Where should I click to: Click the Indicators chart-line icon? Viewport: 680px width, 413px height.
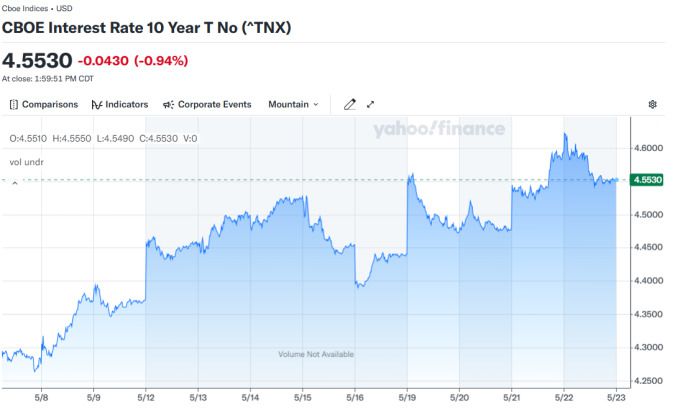pyautogui.click(x=96, y=104)
